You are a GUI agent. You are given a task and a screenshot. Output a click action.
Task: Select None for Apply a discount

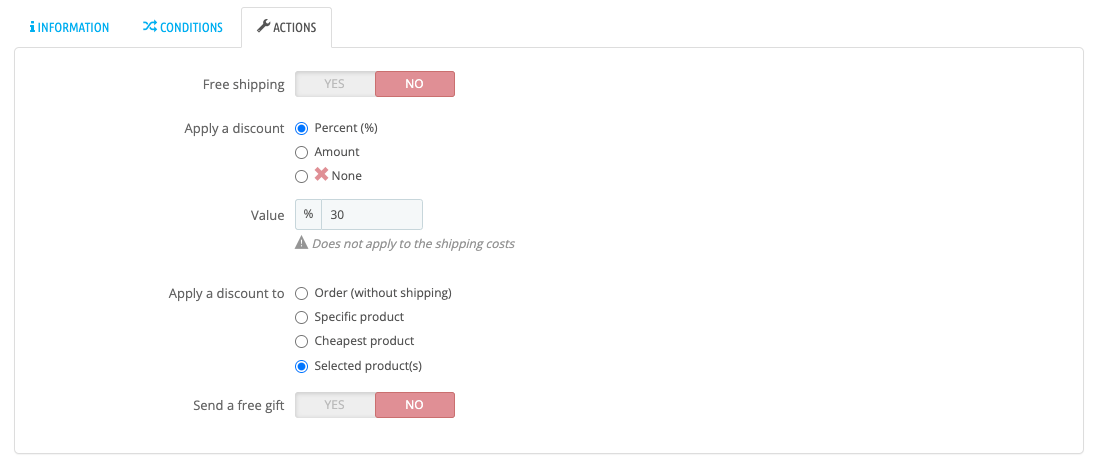click(x=302, y=176)
